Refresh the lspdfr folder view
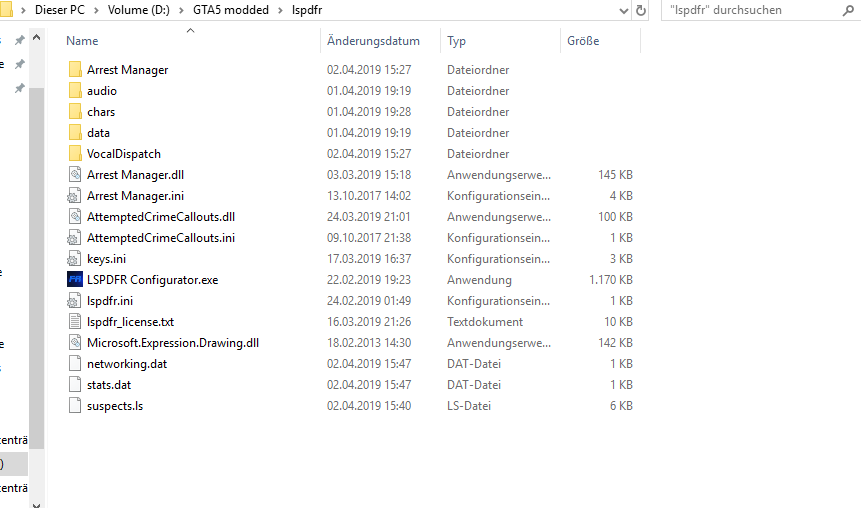Image resolution: width=861 pixels, height=508 pixels. point(641,10)
